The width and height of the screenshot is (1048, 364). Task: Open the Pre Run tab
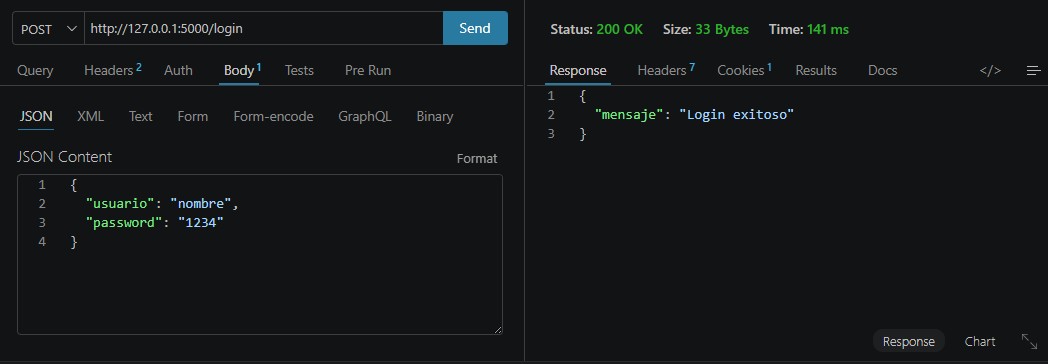(368, 70)
